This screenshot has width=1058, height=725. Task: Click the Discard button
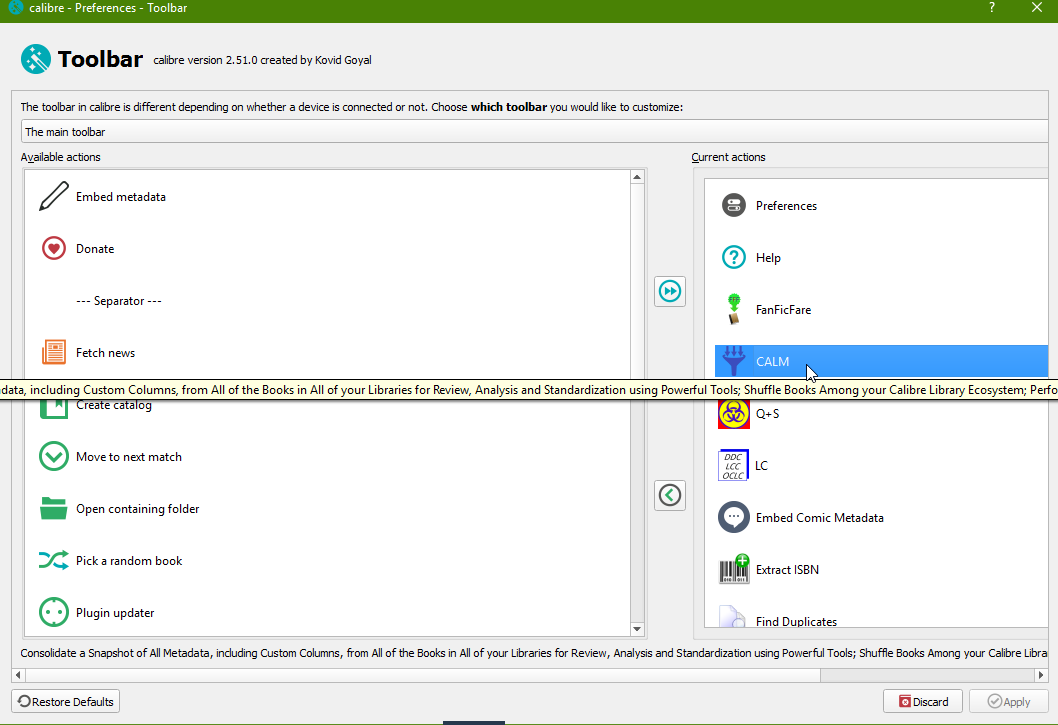(x=922, y=701)
